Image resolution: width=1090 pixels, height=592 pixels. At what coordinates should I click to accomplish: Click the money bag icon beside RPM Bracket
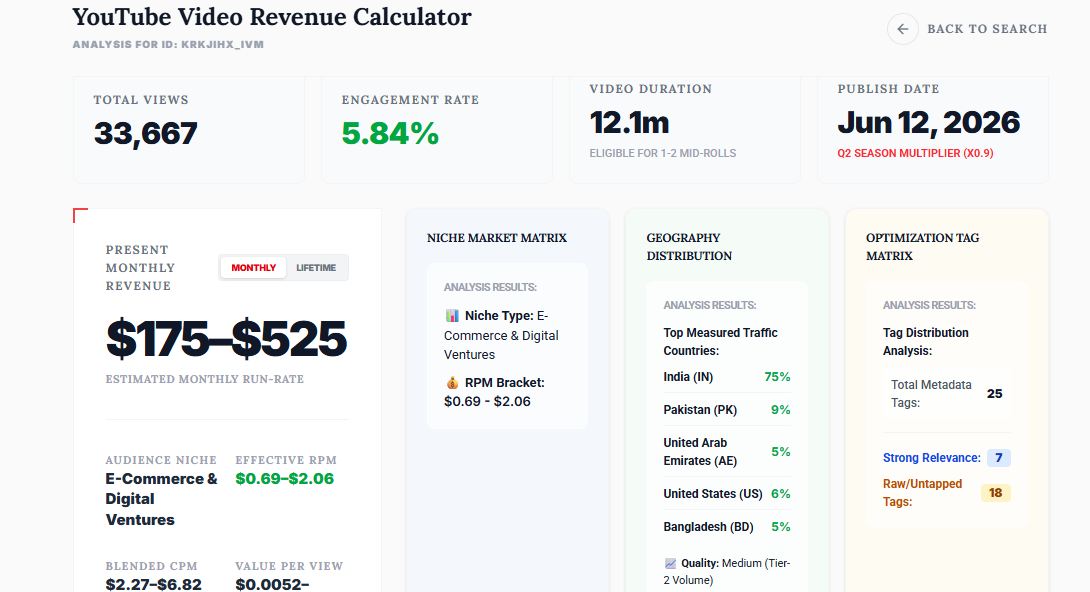452,383
